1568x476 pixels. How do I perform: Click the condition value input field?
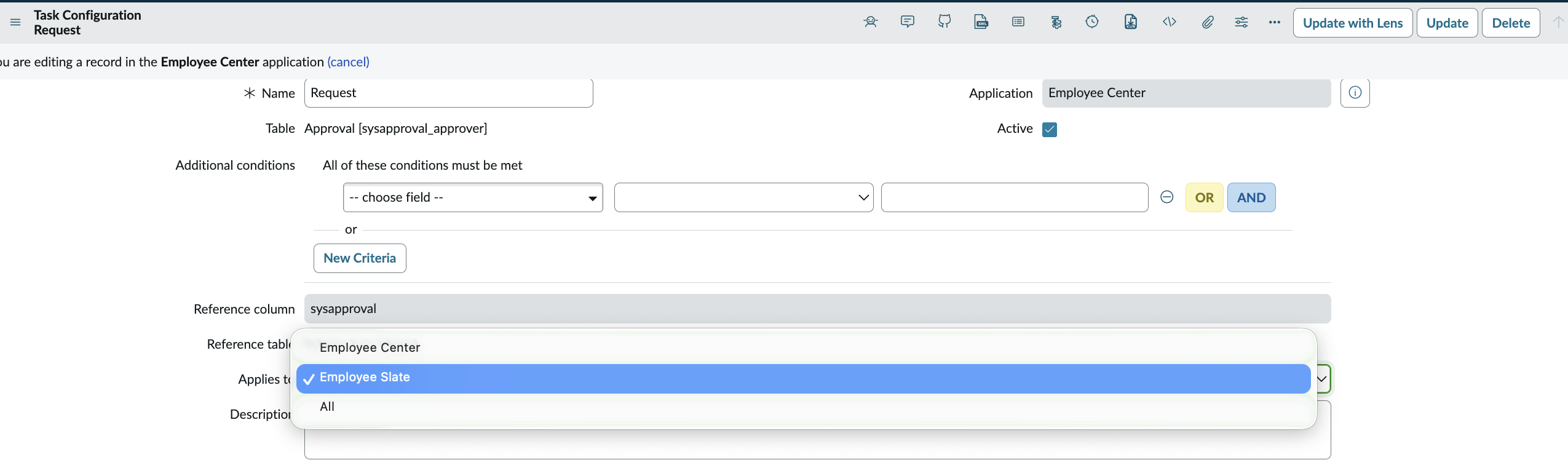coord(1014,197)
